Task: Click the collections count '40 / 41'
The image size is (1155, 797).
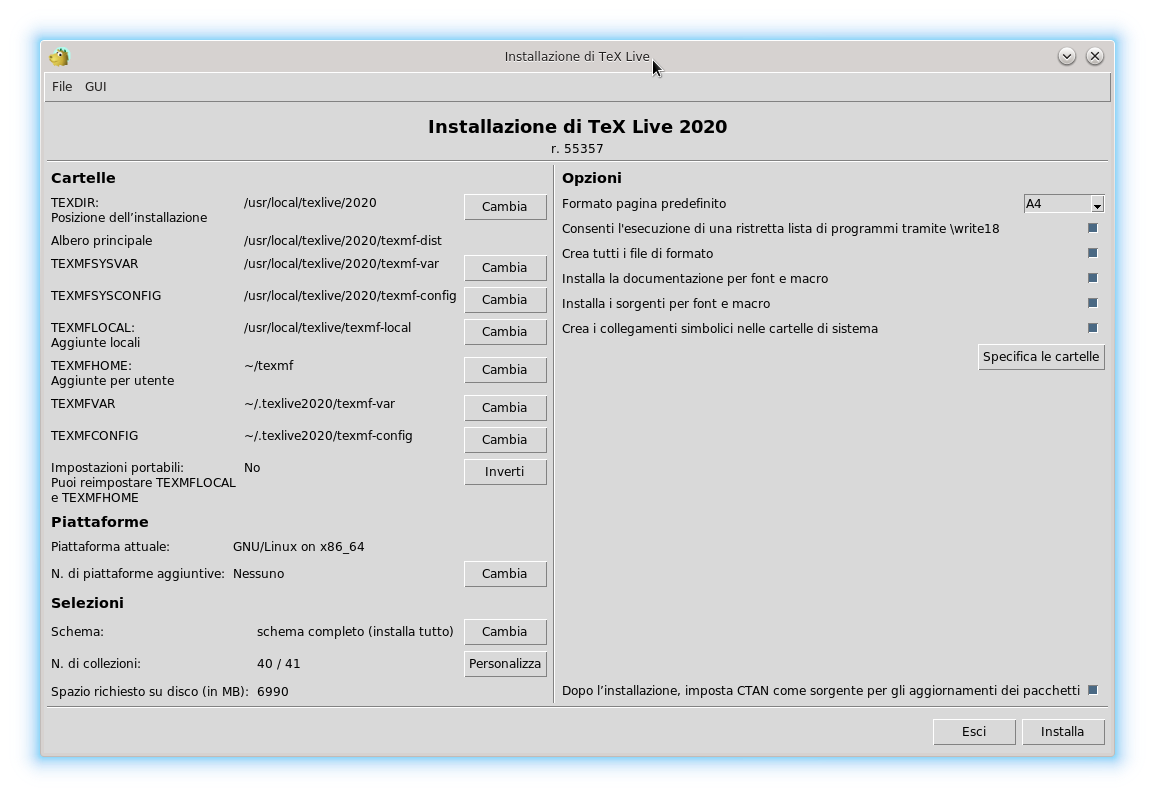Action: tap(278, 664)
